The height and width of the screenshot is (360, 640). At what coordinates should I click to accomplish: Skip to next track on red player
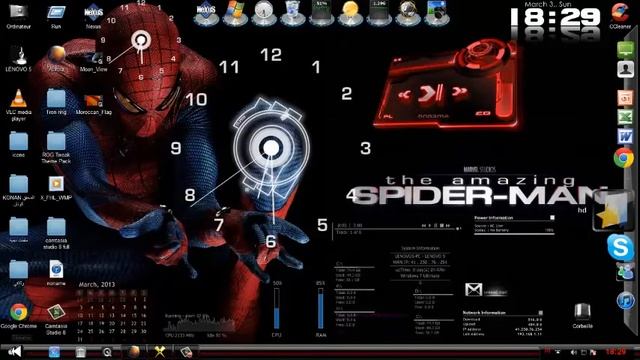point(460,92)
